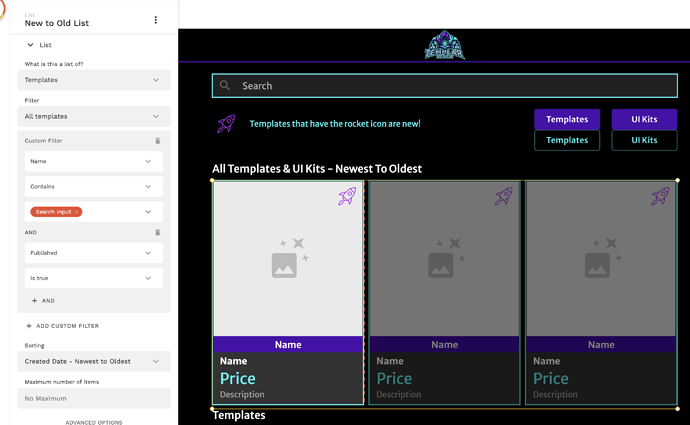This screenshot has height=425, width=690.
Task: Open the Published property dropdown
Action: (94, 253)
